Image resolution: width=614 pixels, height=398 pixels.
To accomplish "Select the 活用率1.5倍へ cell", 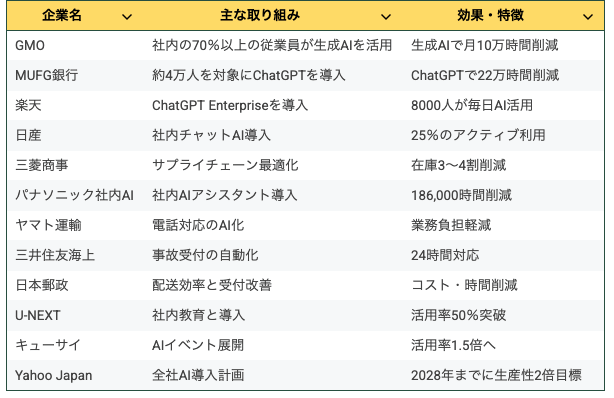I will tap(453, 345).
